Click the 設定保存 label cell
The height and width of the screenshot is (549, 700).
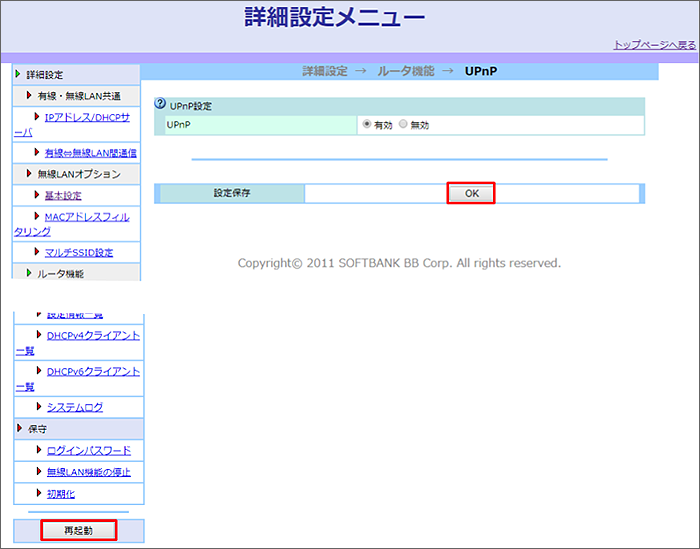click(232, 193)
